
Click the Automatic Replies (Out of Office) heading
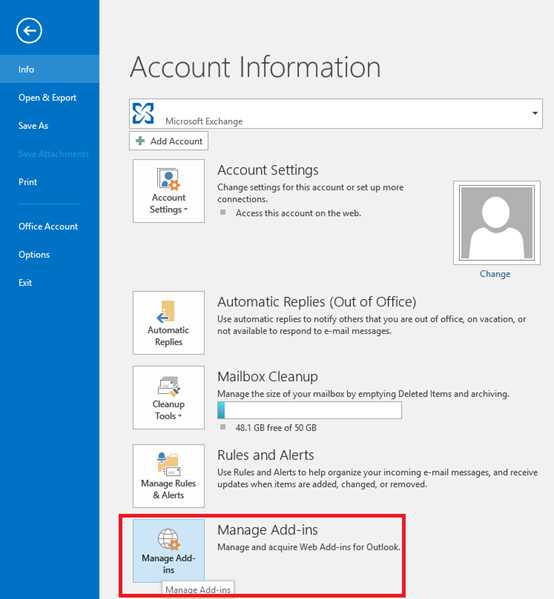317,302
